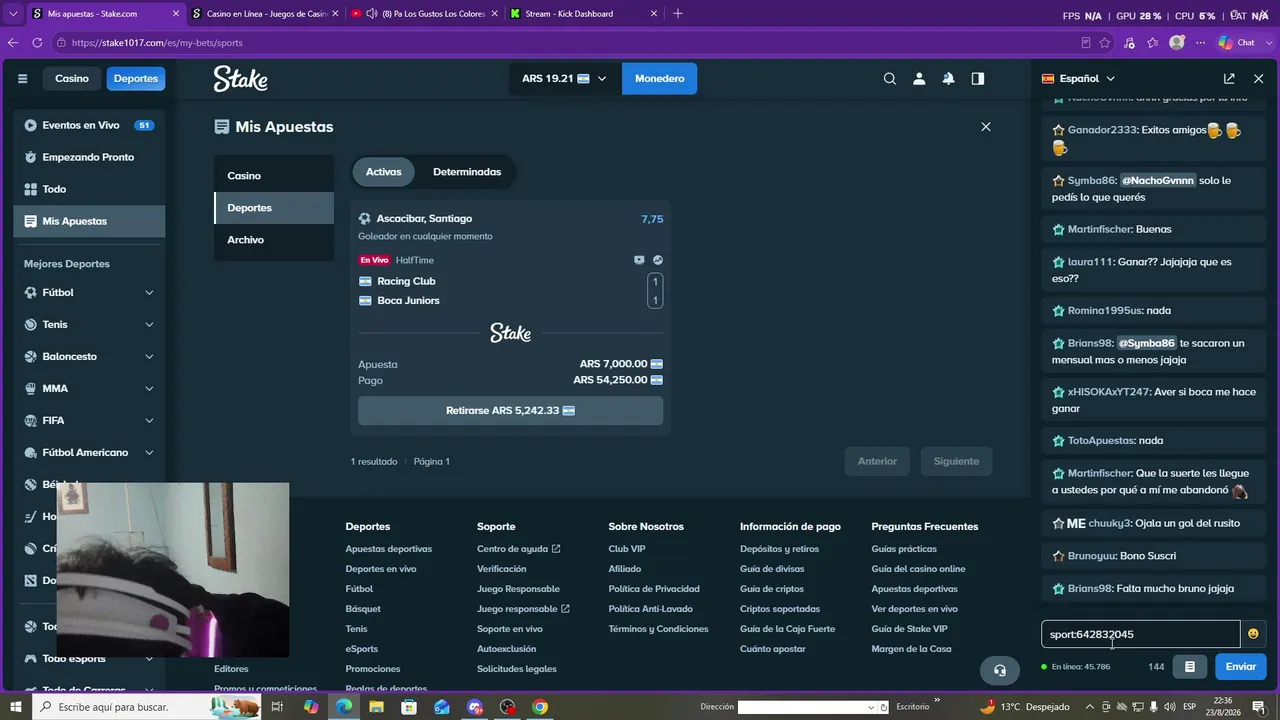Open the live stream icon on the bet card
This screenshot has height=720, width=1280.
click(x=639, y=260)
